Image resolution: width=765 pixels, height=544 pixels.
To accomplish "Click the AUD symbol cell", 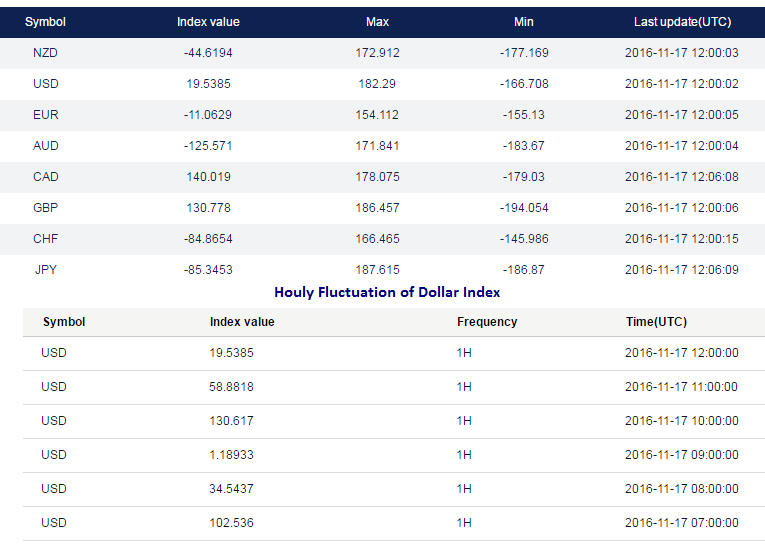I will 45,146.
